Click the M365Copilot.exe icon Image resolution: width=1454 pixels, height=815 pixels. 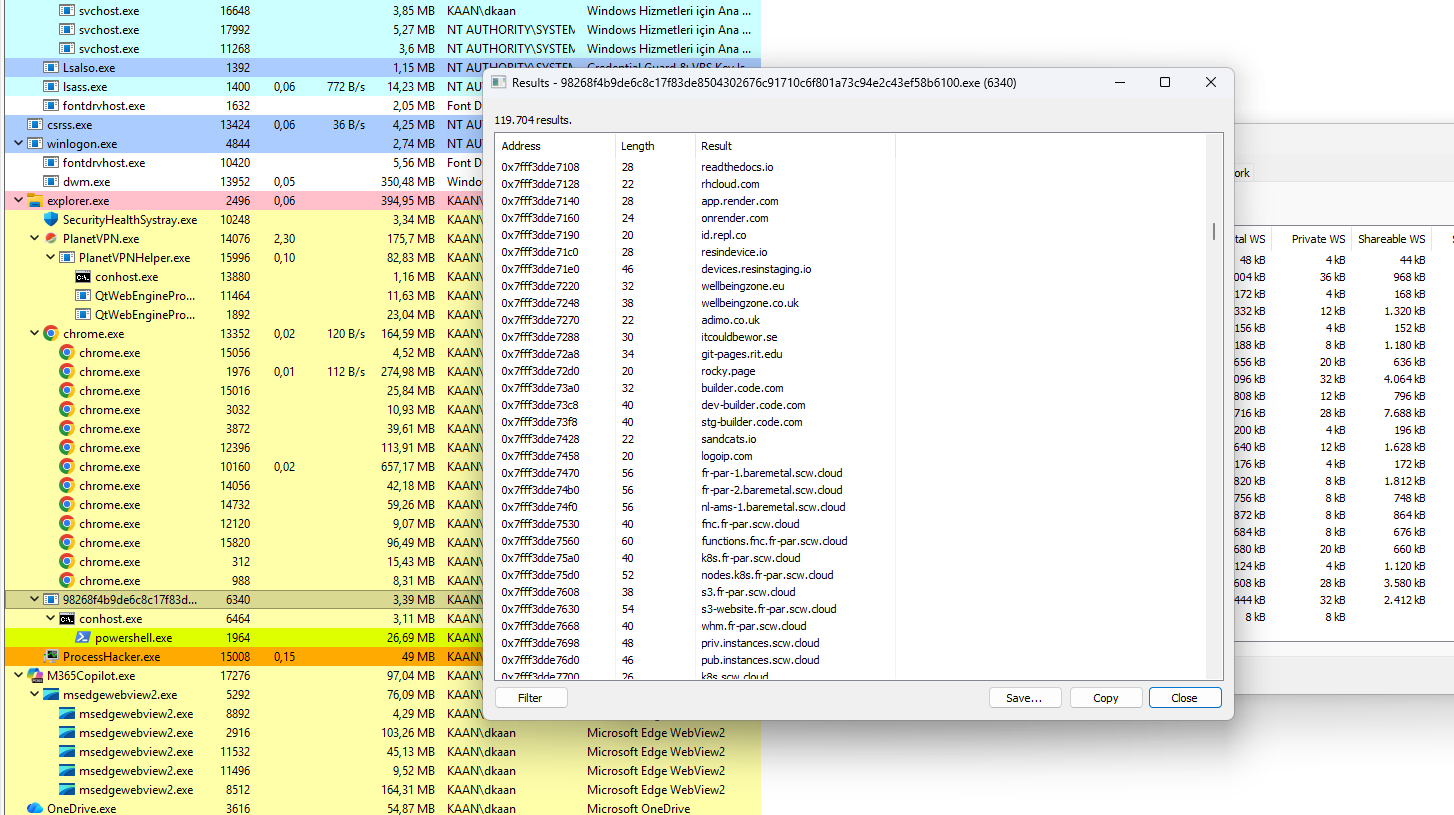tap(35, 675)
